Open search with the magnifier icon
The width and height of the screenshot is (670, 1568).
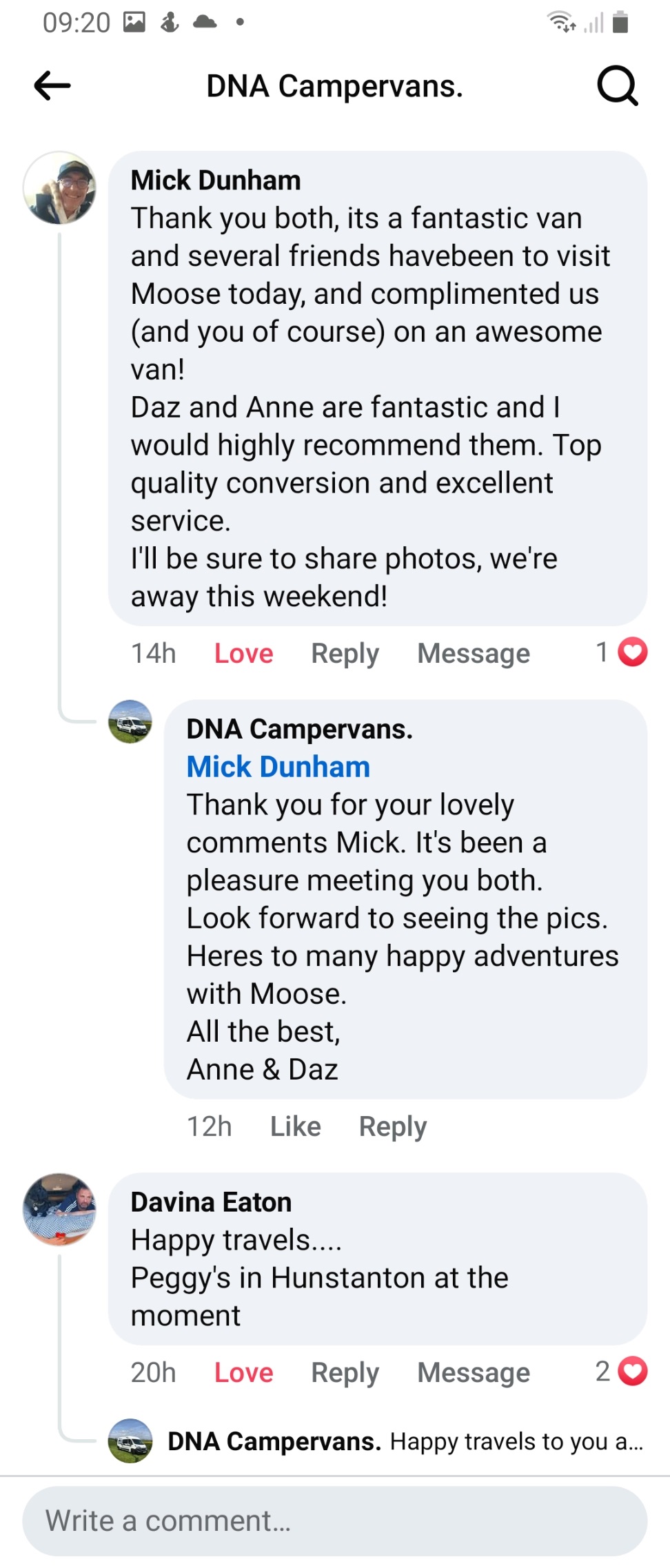[x=617, y=86]
